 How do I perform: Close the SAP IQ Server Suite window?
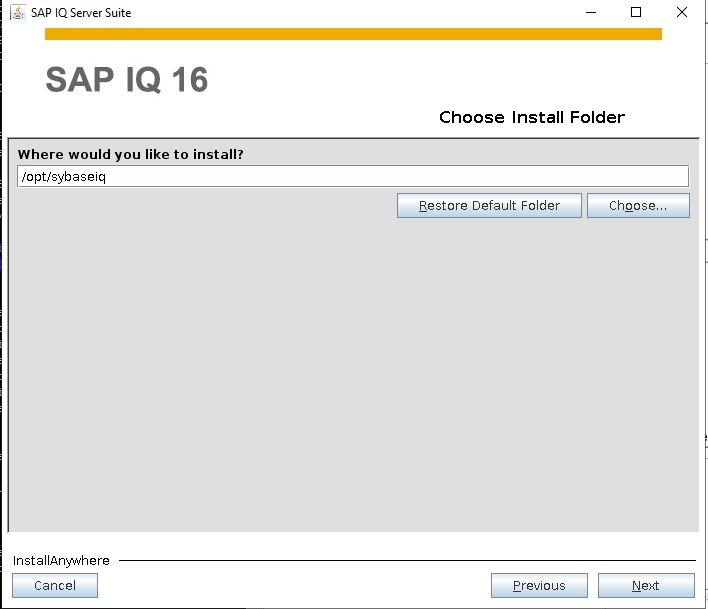coord(682,13)
